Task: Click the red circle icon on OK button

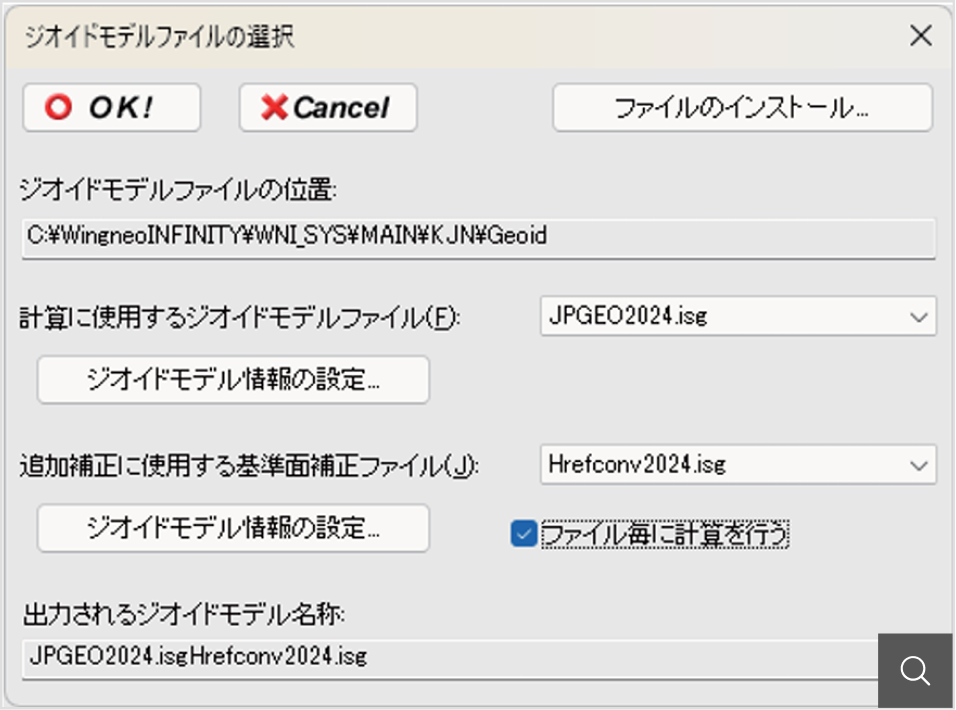Action: pyautogui.click(x=59, y=108)
